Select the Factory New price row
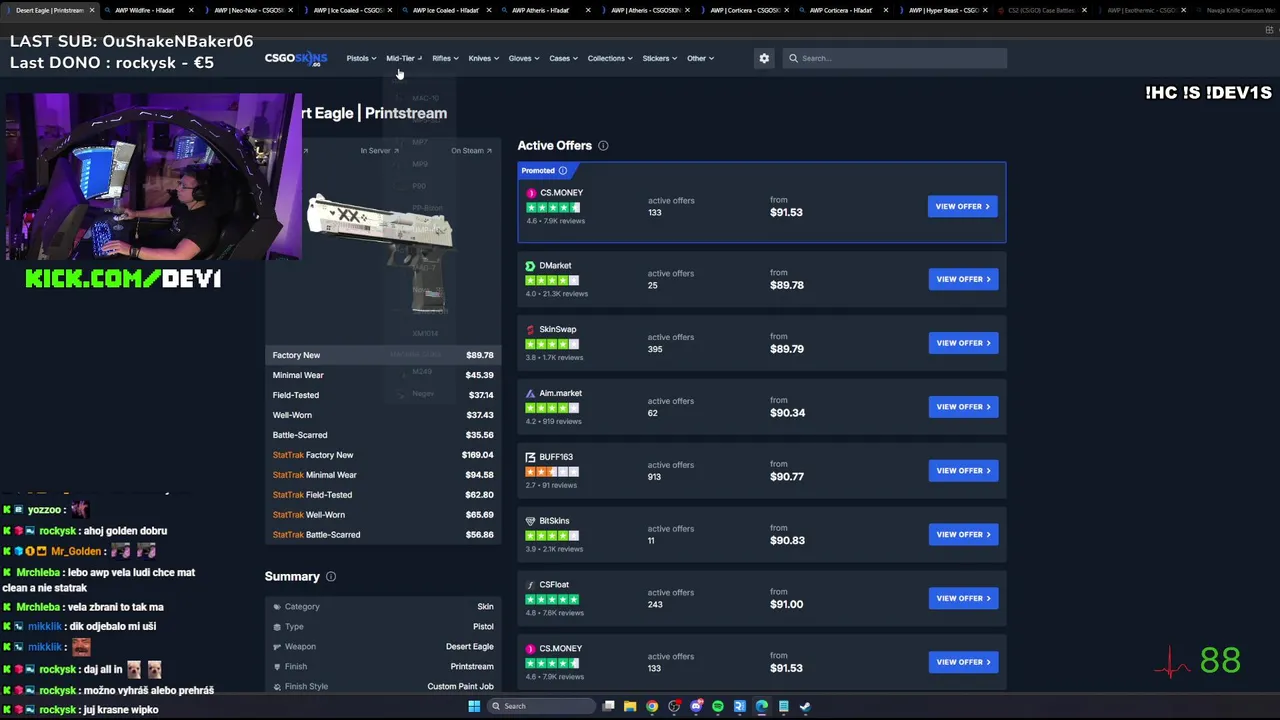The image size is (1280, 720). point(383,355)
